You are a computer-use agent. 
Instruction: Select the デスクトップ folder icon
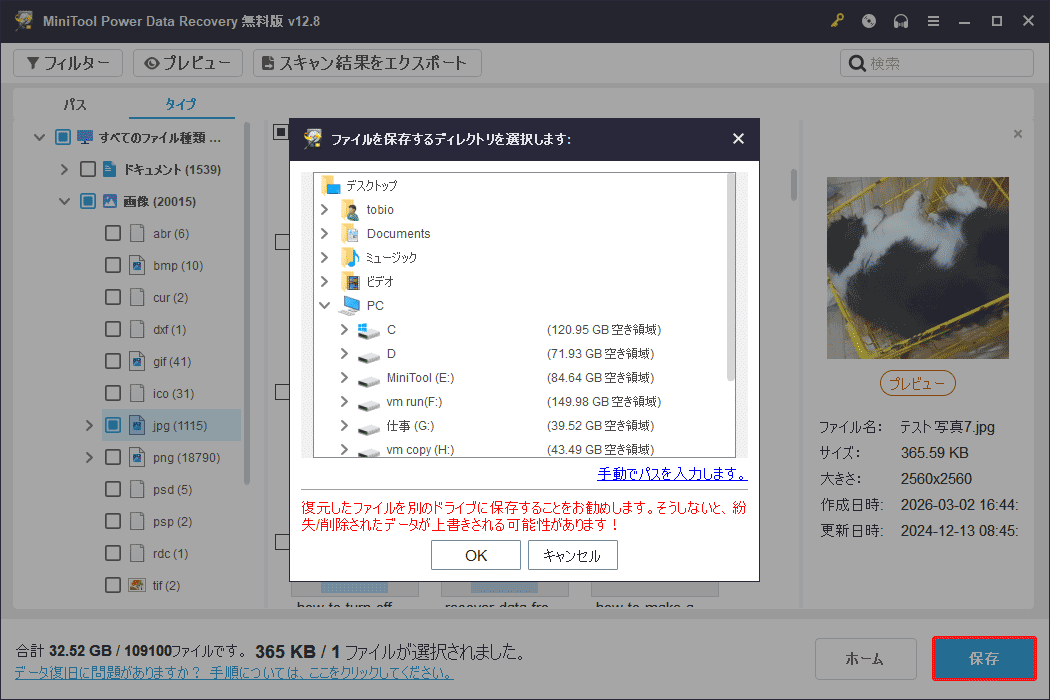(x=331, y=185)
